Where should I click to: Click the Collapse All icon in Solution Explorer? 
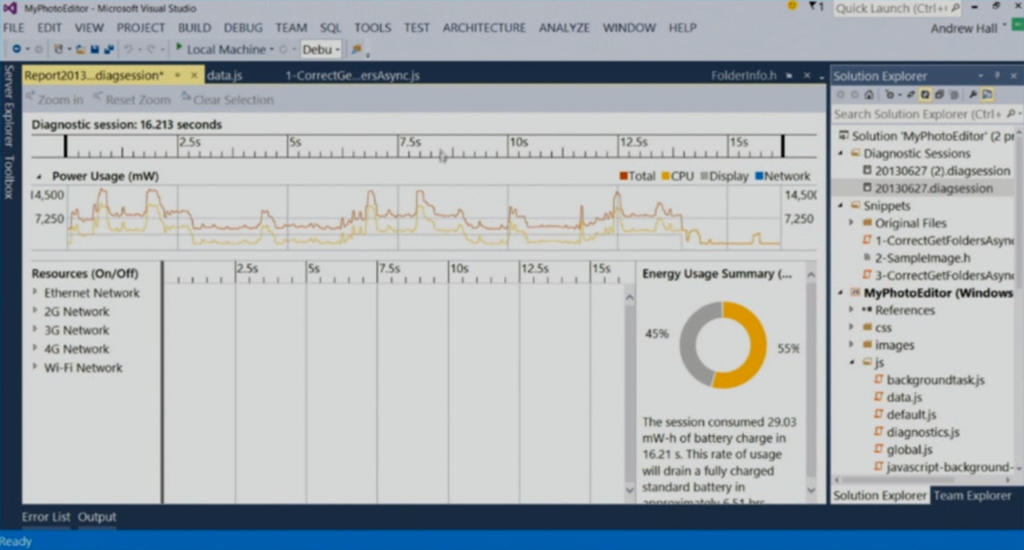click(940, 95)
